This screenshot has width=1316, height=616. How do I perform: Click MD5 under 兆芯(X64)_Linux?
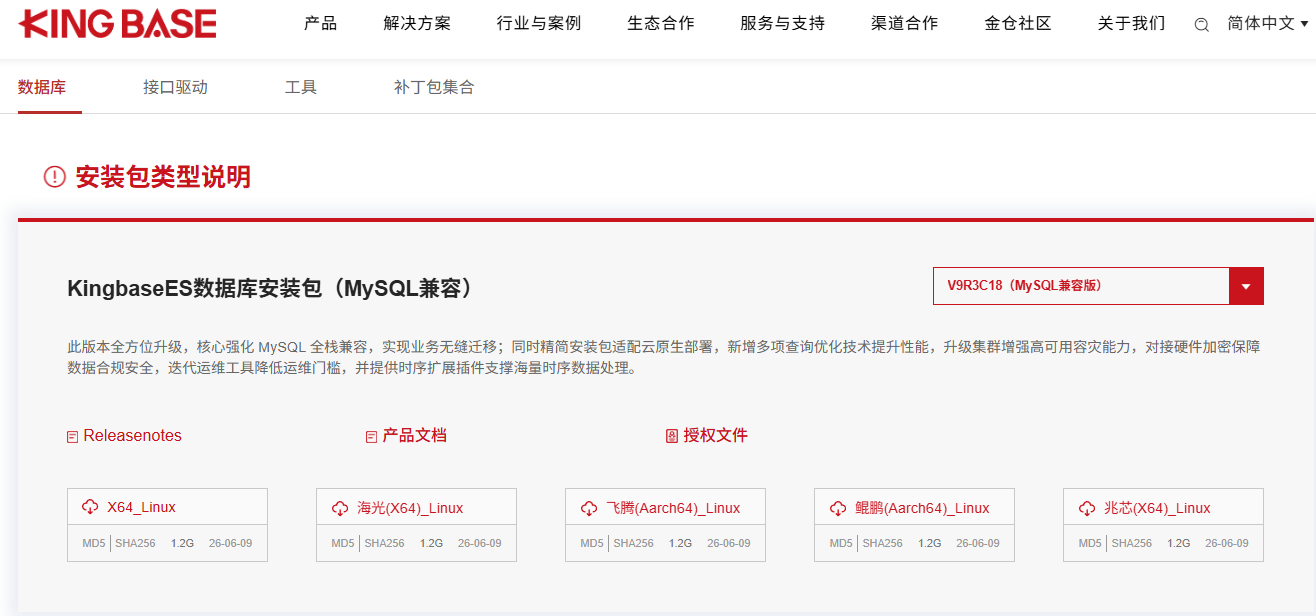1089,543
